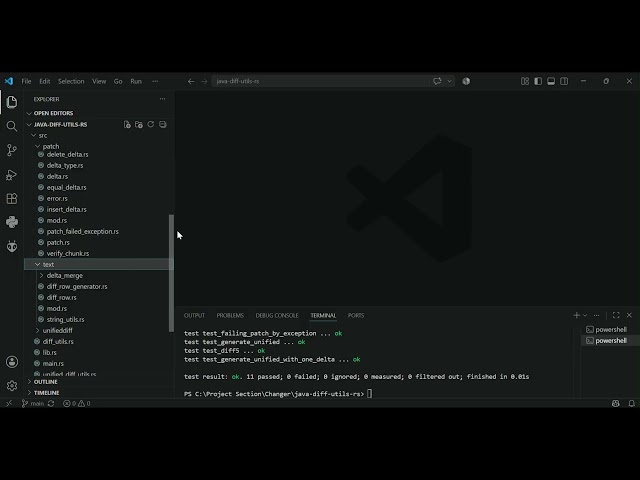
Task: Open the Run menu
Action: pyautogui.click(x=136, y=81)
